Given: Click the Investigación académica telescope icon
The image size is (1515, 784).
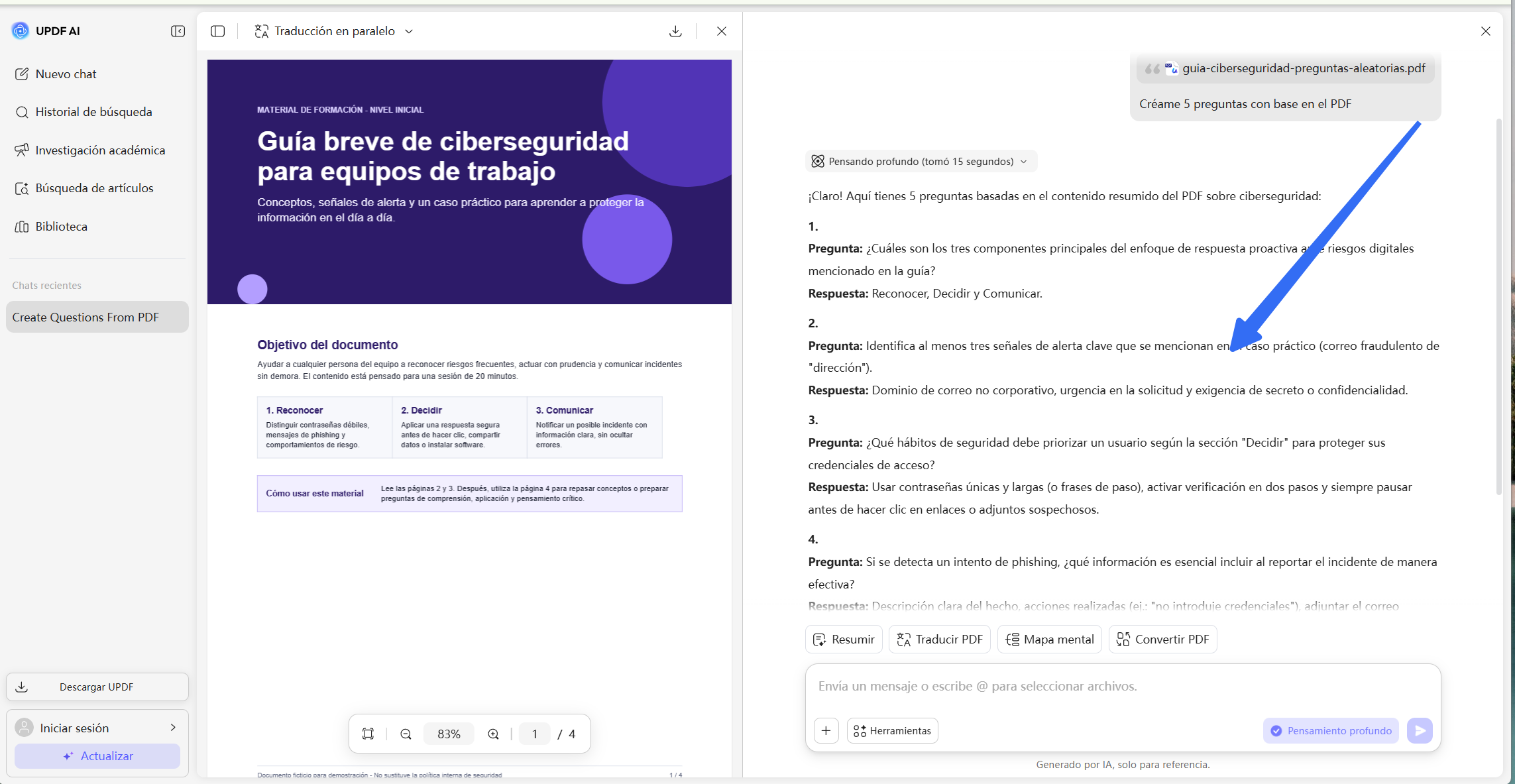Looking at the screenshot, I should (x=22, y=150).
